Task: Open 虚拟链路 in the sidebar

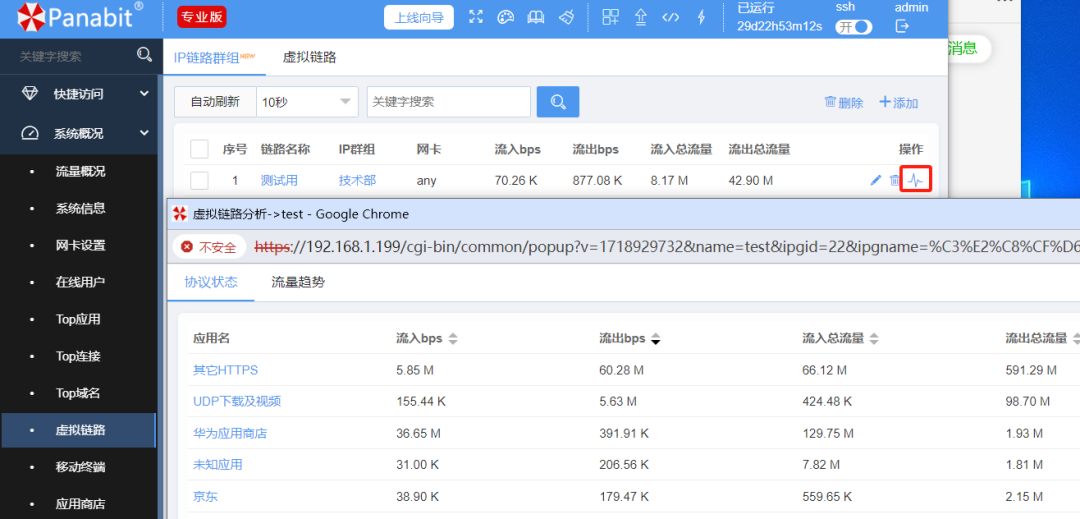Action: point(80,430)
